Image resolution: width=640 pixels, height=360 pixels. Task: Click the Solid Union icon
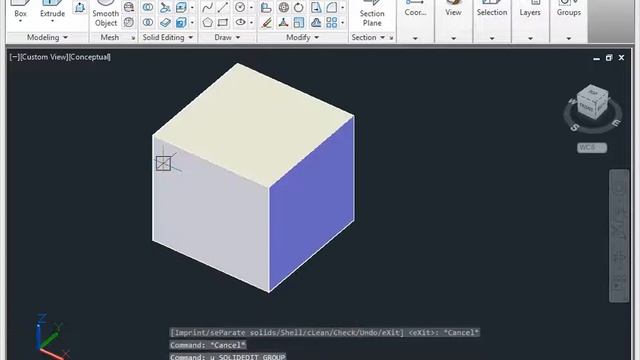(148, 7)
